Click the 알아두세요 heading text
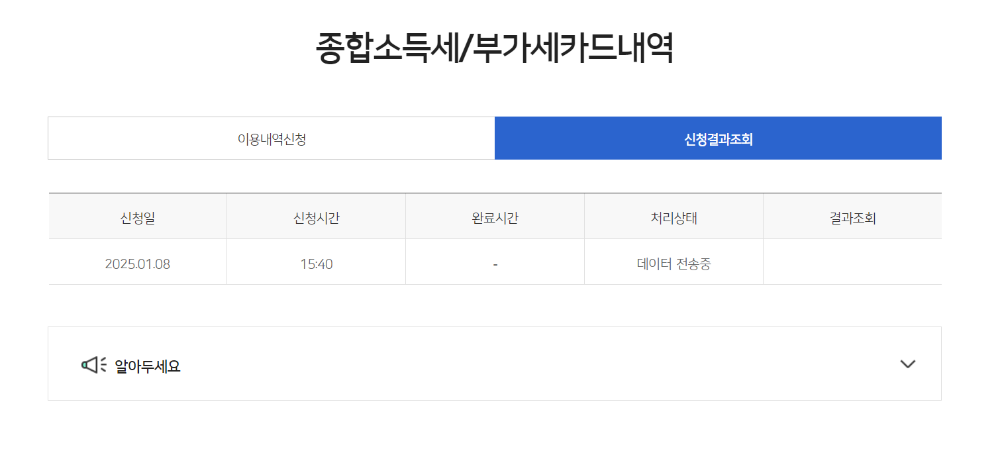The width and height of the screenshot is (1000, 466). (x=147, y=367)
